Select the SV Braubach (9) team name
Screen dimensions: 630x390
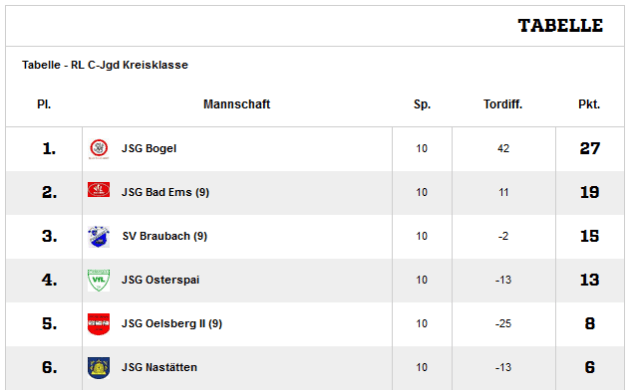[165, 236]
